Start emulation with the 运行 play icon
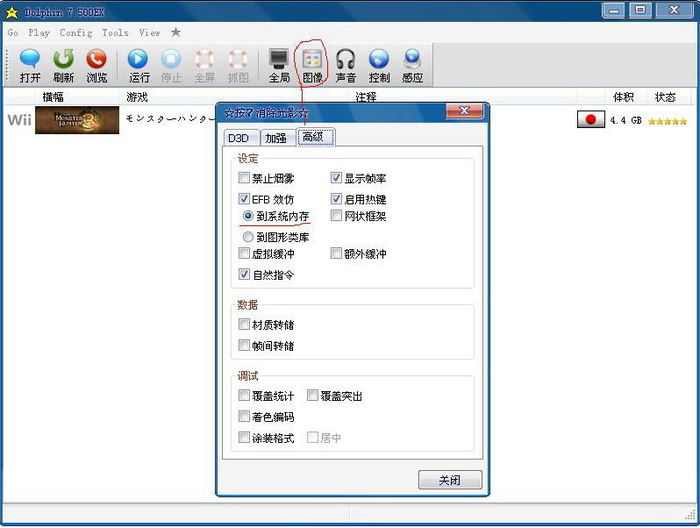The width and height of the screenshot is (700, 528). point(138,66)
